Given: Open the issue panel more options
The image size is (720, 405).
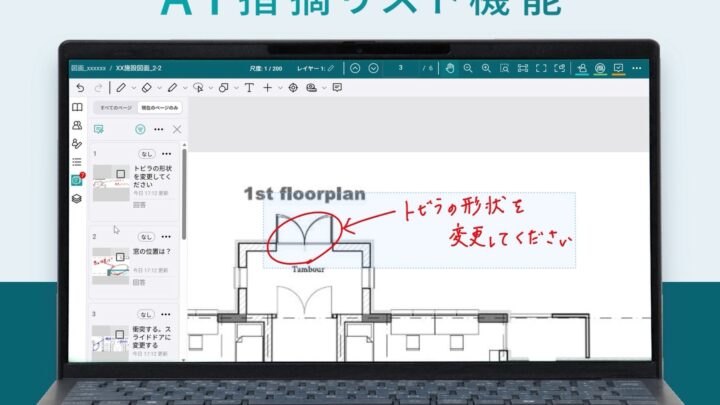Looking at the screenshot, I should coord(158,129).
